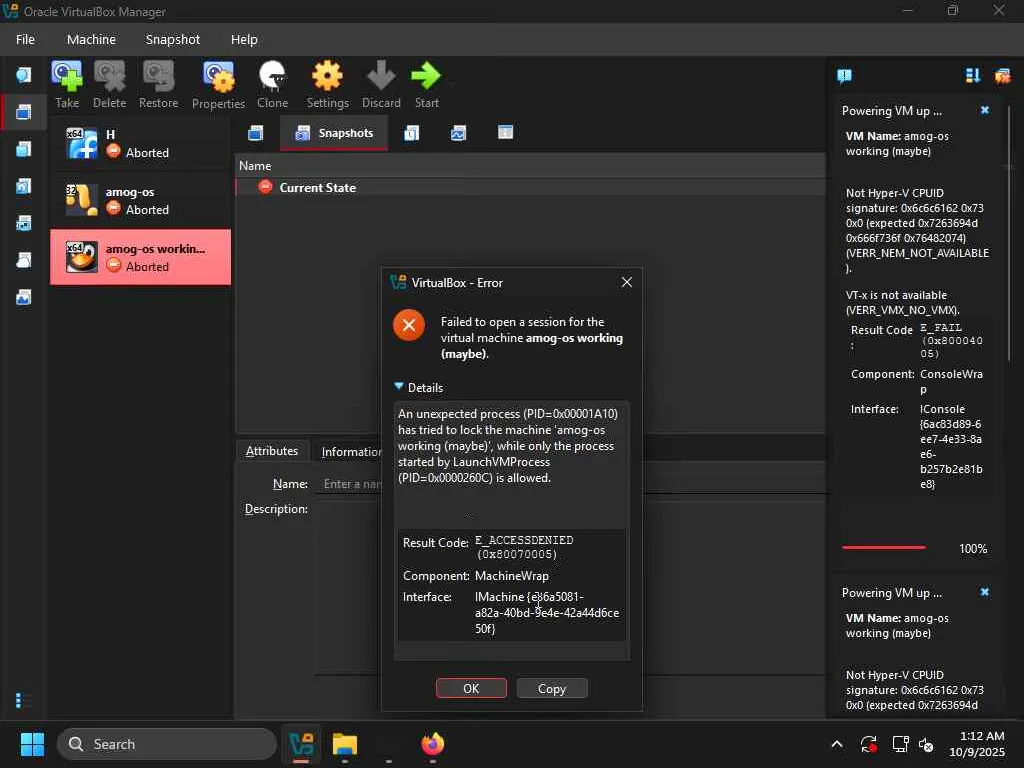Start the VM with green arrow
The height and width of the screenshot is (768, 1024).
click(x=426, y=85)
